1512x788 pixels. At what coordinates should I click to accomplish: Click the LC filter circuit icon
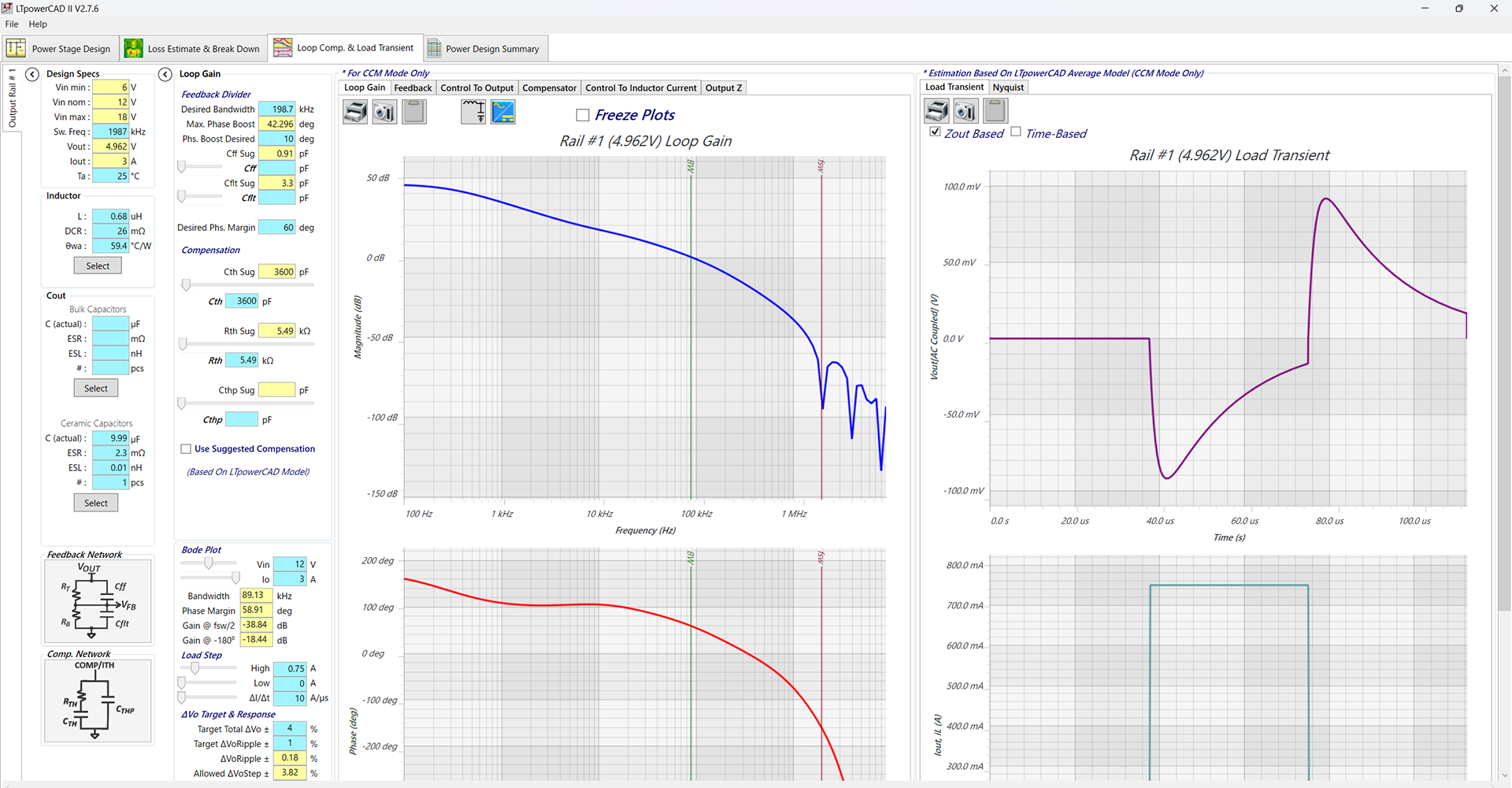473,112
